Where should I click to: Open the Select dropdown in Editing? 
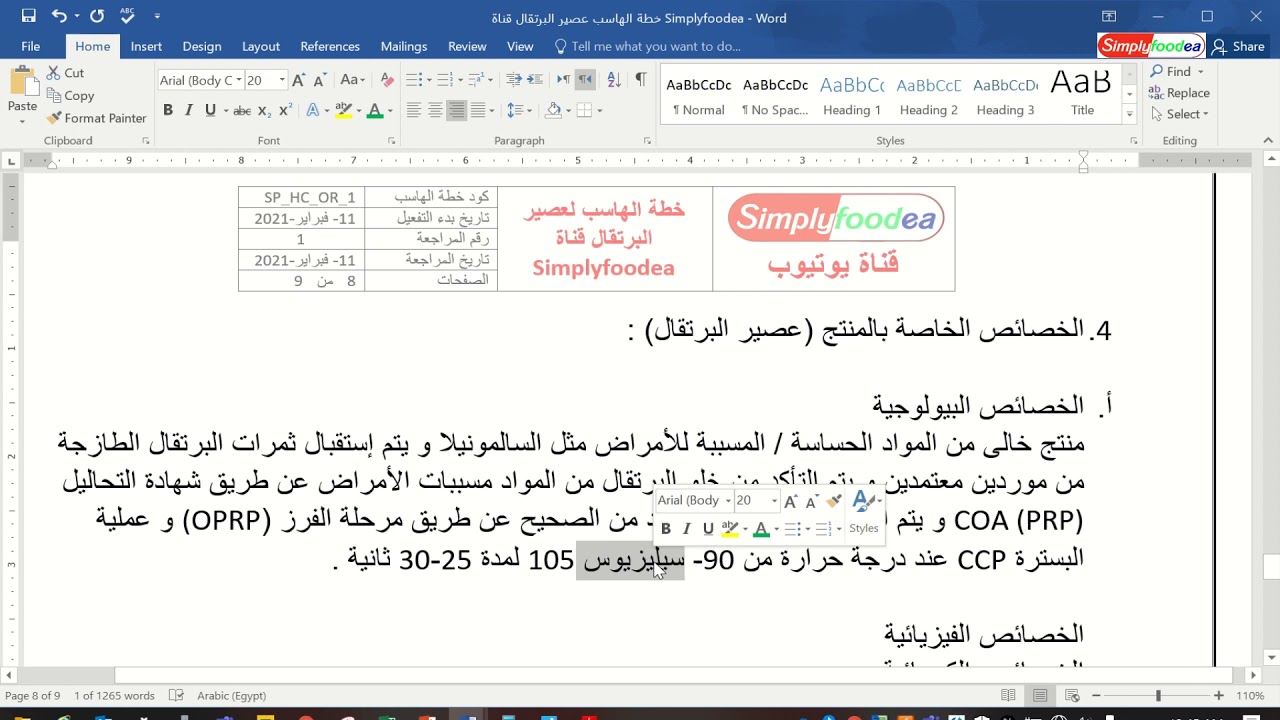1178,114
